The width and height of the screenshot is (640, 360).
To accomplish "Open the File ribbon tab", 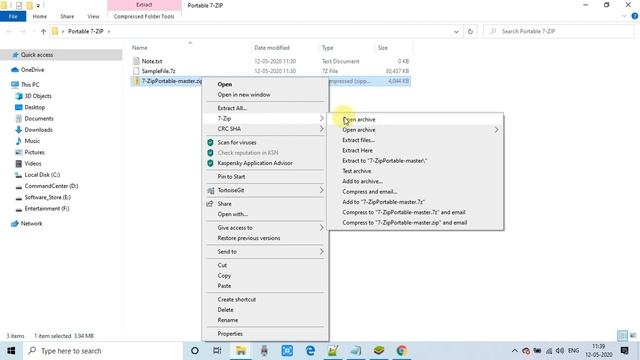I will [x=13, y=16].
